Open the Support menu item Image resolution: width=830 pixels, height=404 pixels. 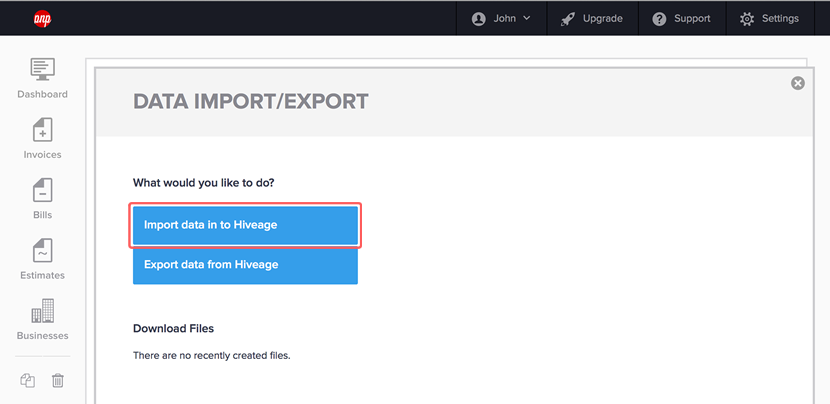pos(682,19)
